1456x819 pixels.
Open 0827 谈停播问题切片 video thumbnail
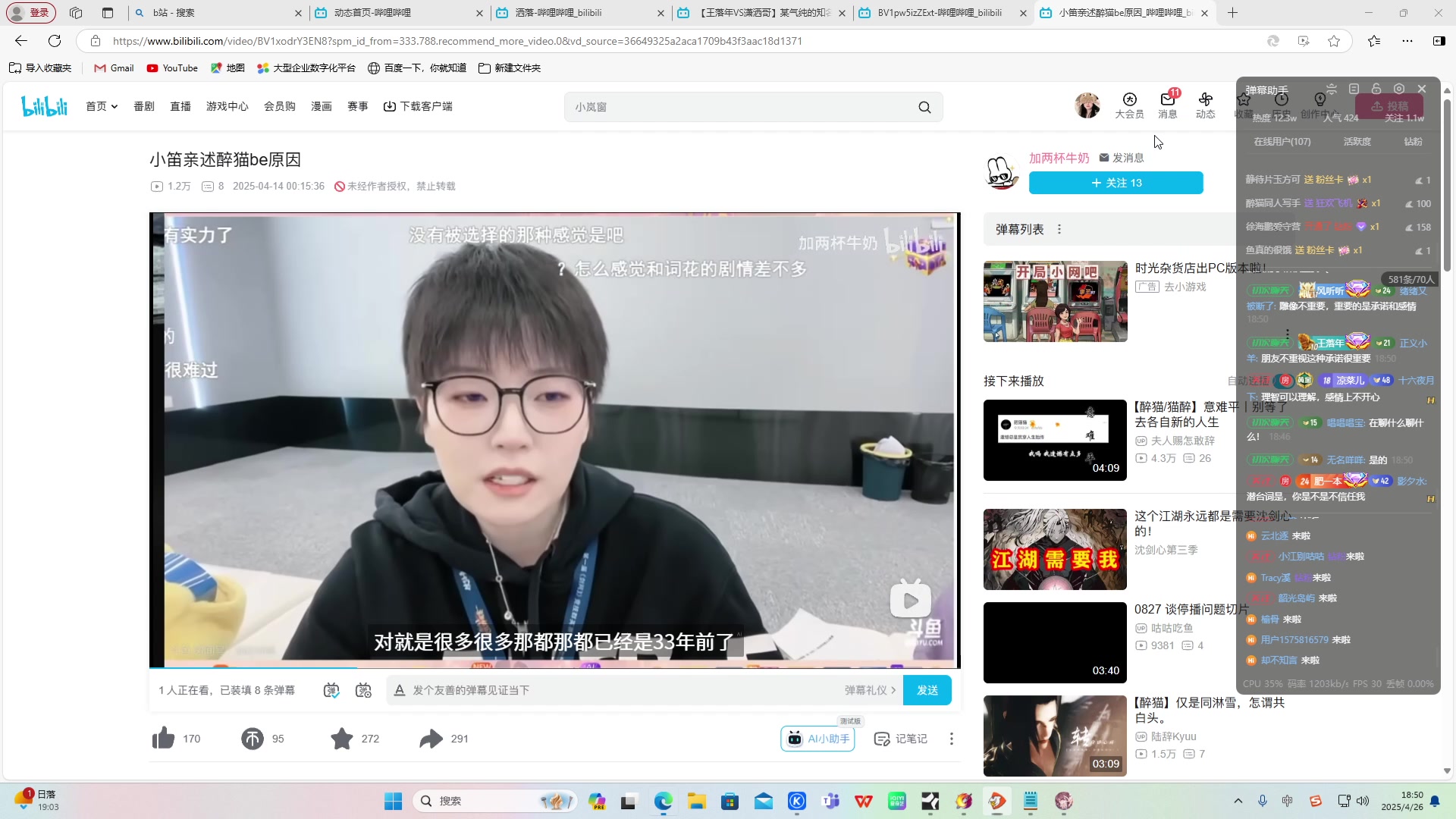[x=1055, y=642]
